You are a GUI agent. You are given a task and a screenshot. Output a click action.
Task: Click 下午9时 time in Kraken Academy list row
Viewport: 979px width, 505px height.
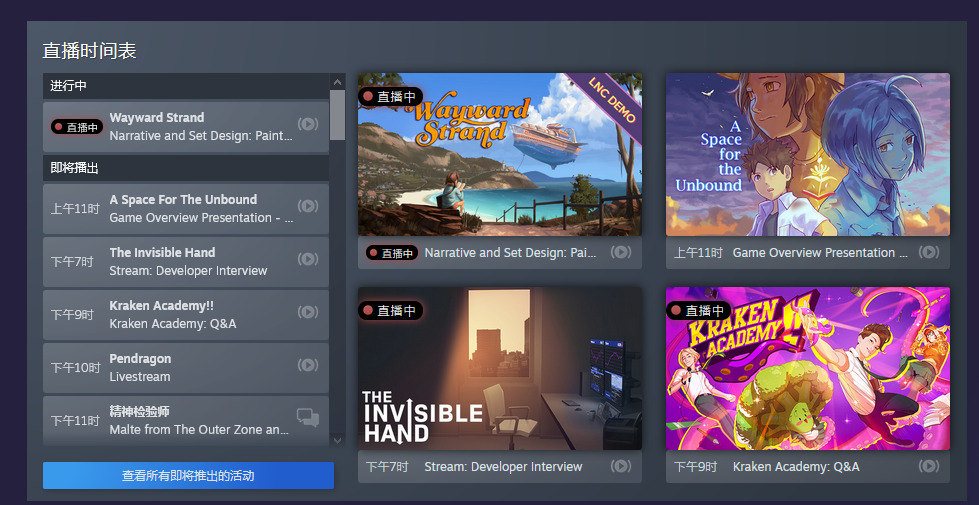click(72, 315)
